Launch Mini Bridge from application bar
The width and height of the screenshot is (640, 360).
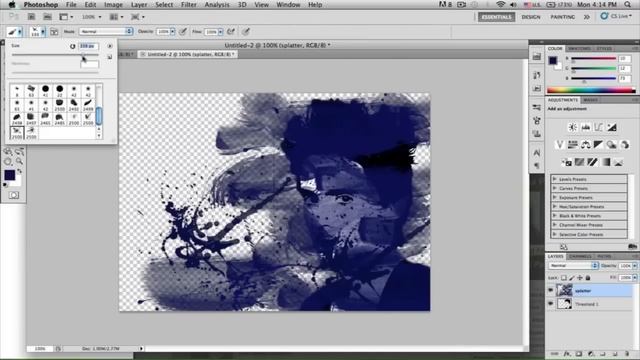tap(47, 17)
